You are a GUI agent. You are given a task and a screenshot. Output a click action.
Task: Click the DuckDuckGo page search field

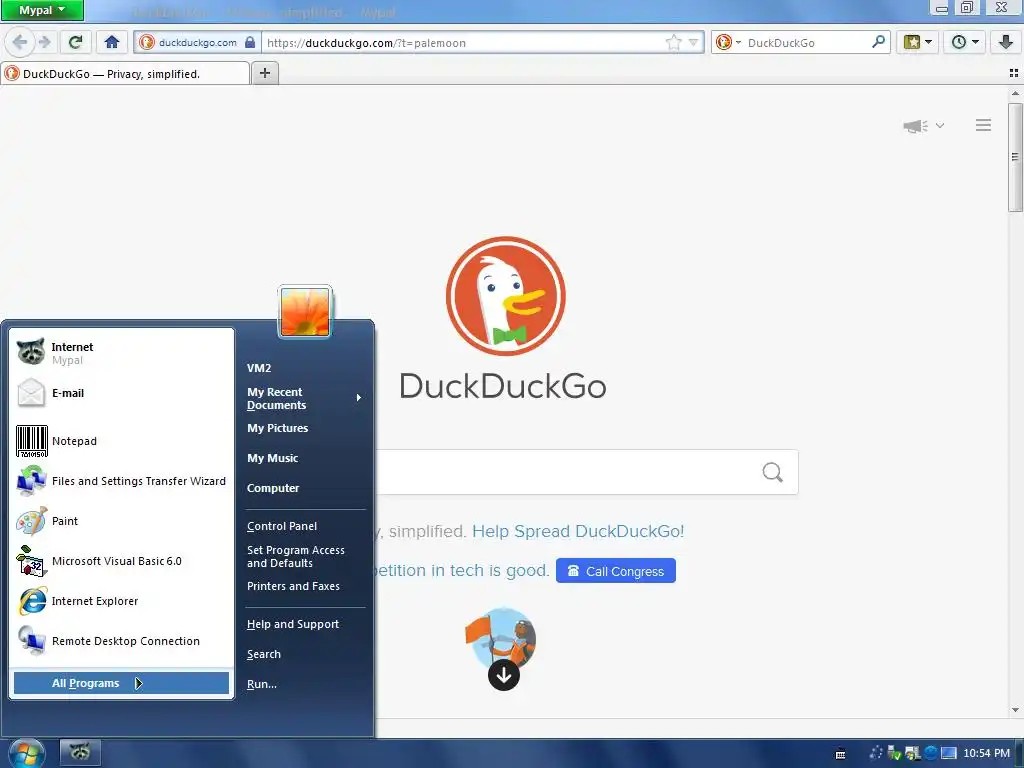point(567,472)
